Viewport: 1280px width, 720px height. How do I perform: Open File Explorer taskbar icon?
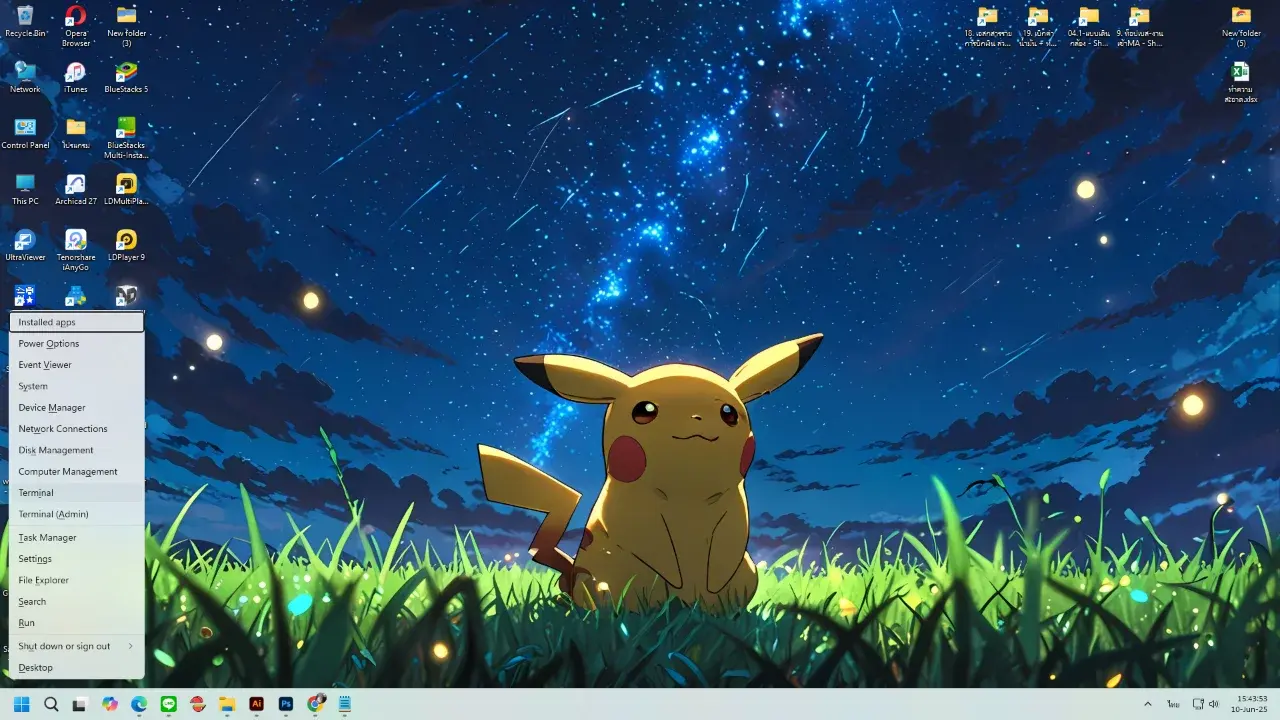pos(227,704)
